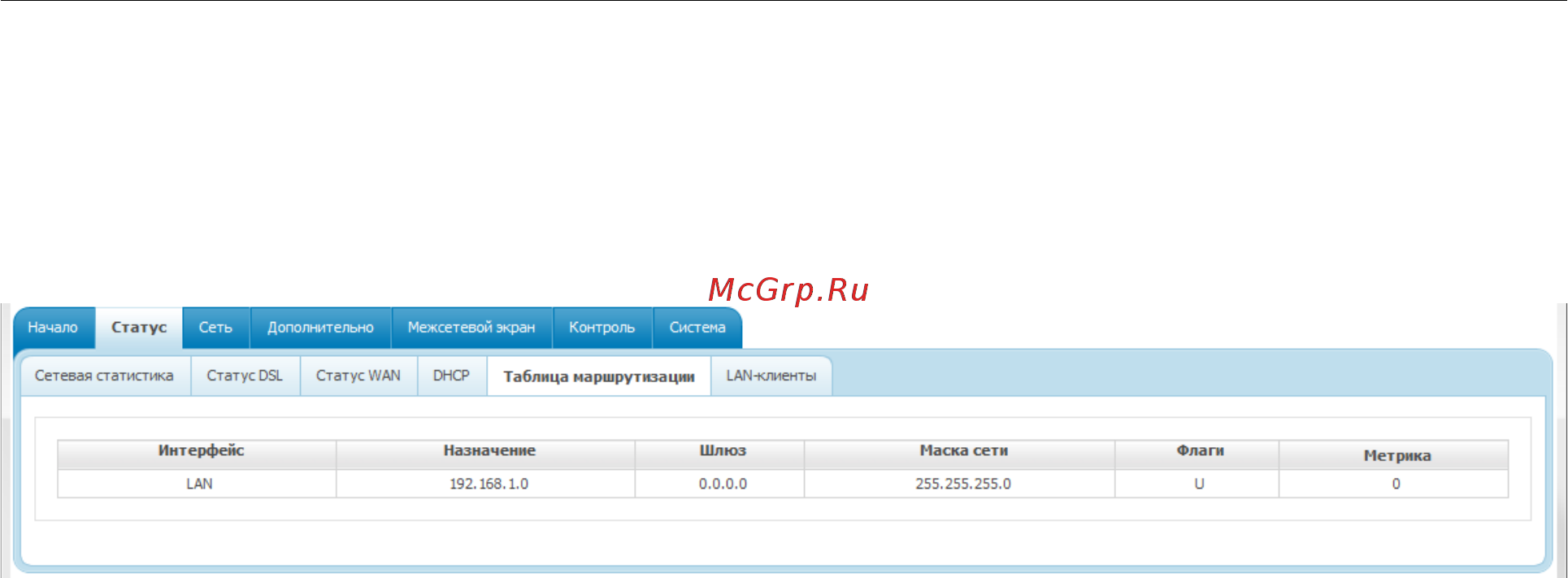Click the Метрика column header
This screenshot has width=1568, height=578.
1394,454
